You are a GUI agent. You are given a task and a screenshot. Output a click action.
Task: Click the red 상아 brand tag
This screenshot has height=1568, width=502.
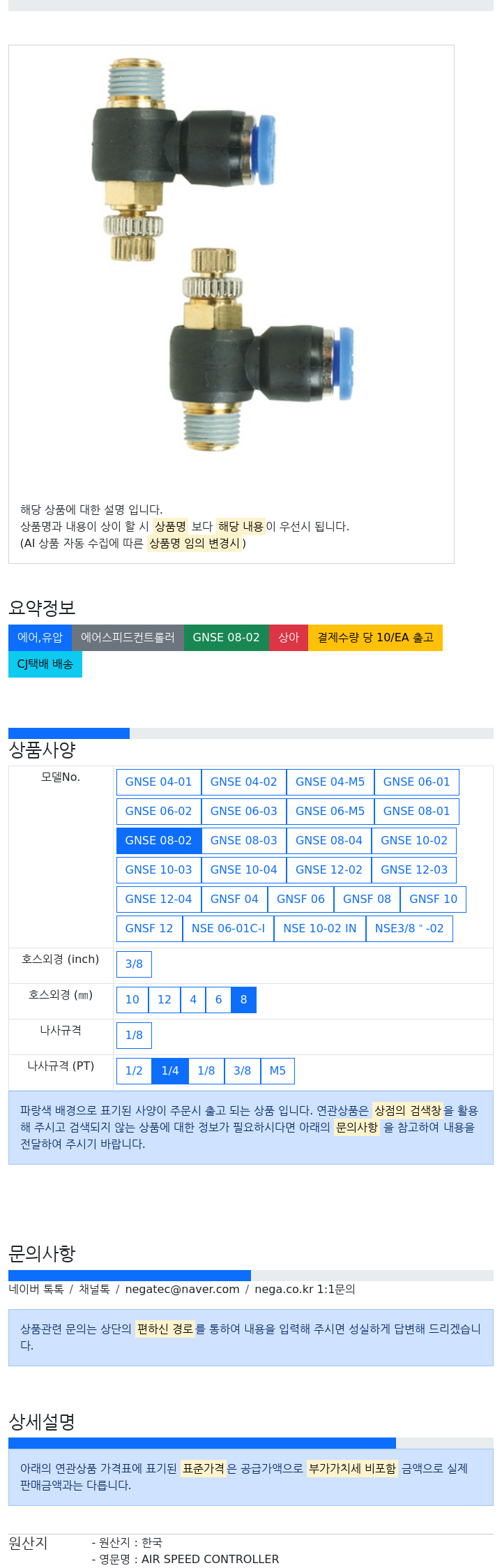[x=289, y=638]
